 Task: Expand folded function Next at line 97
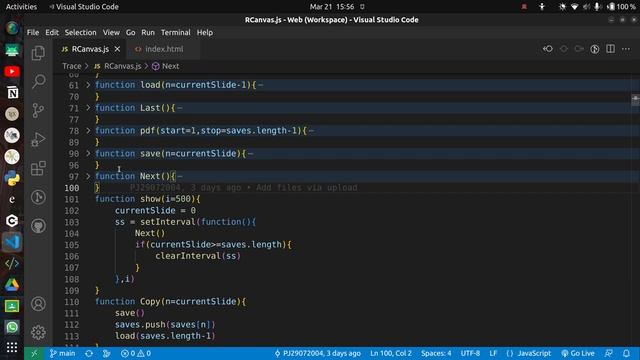[x=88, y=176]
